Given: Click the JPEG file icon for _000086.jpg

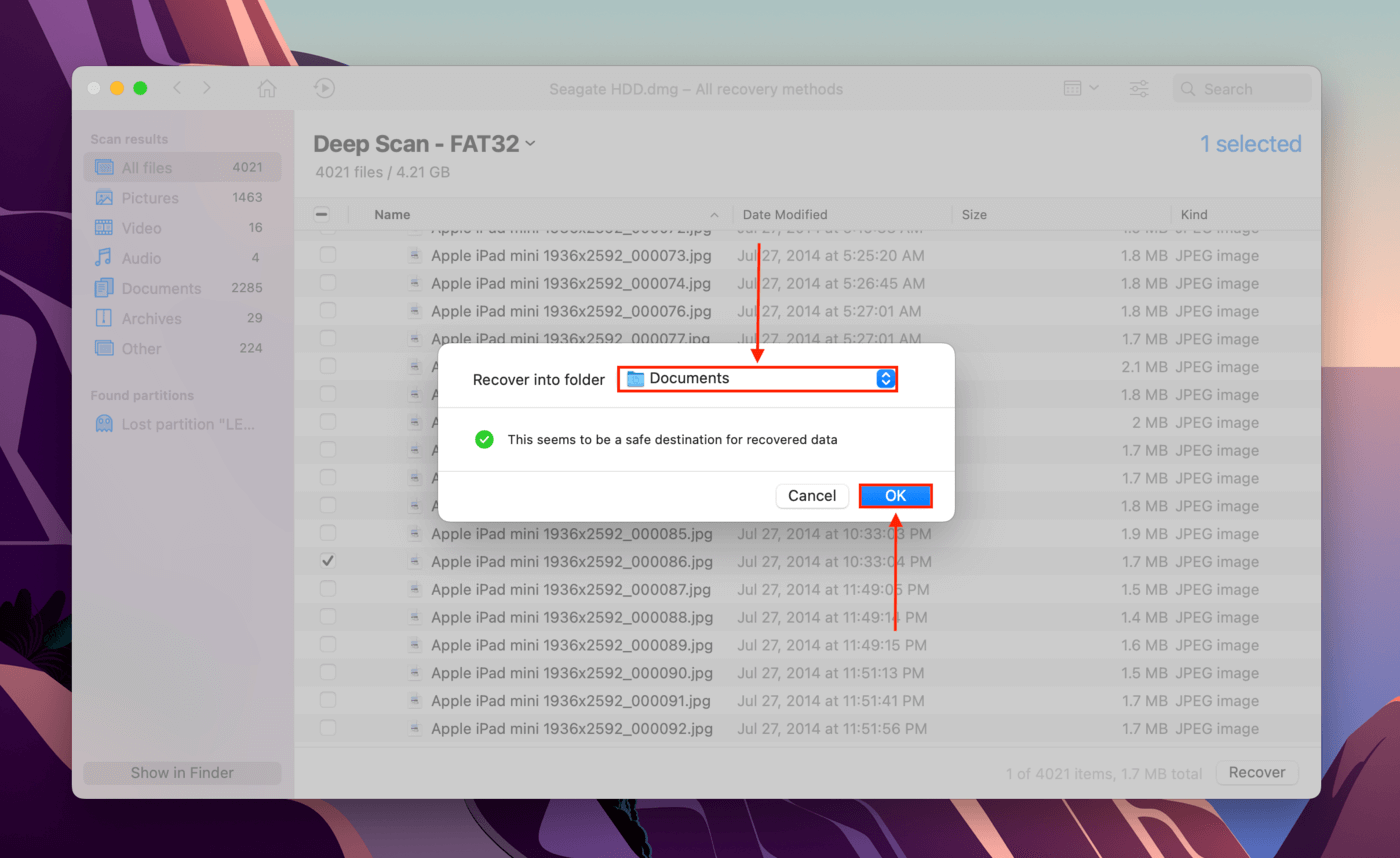Looking at the screenshot, I should pos(415,561).
